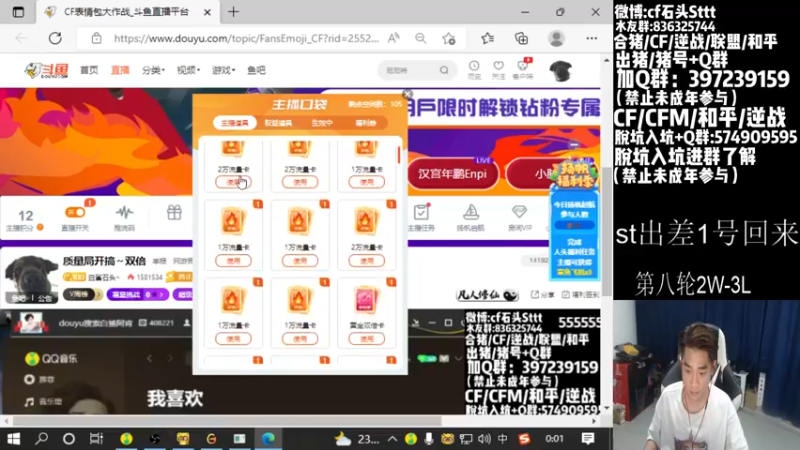Click the gift box icon in streamer toolbar
Image resolution: width=800 pixels, height=450 pixels.
click(x=174, y=212)
